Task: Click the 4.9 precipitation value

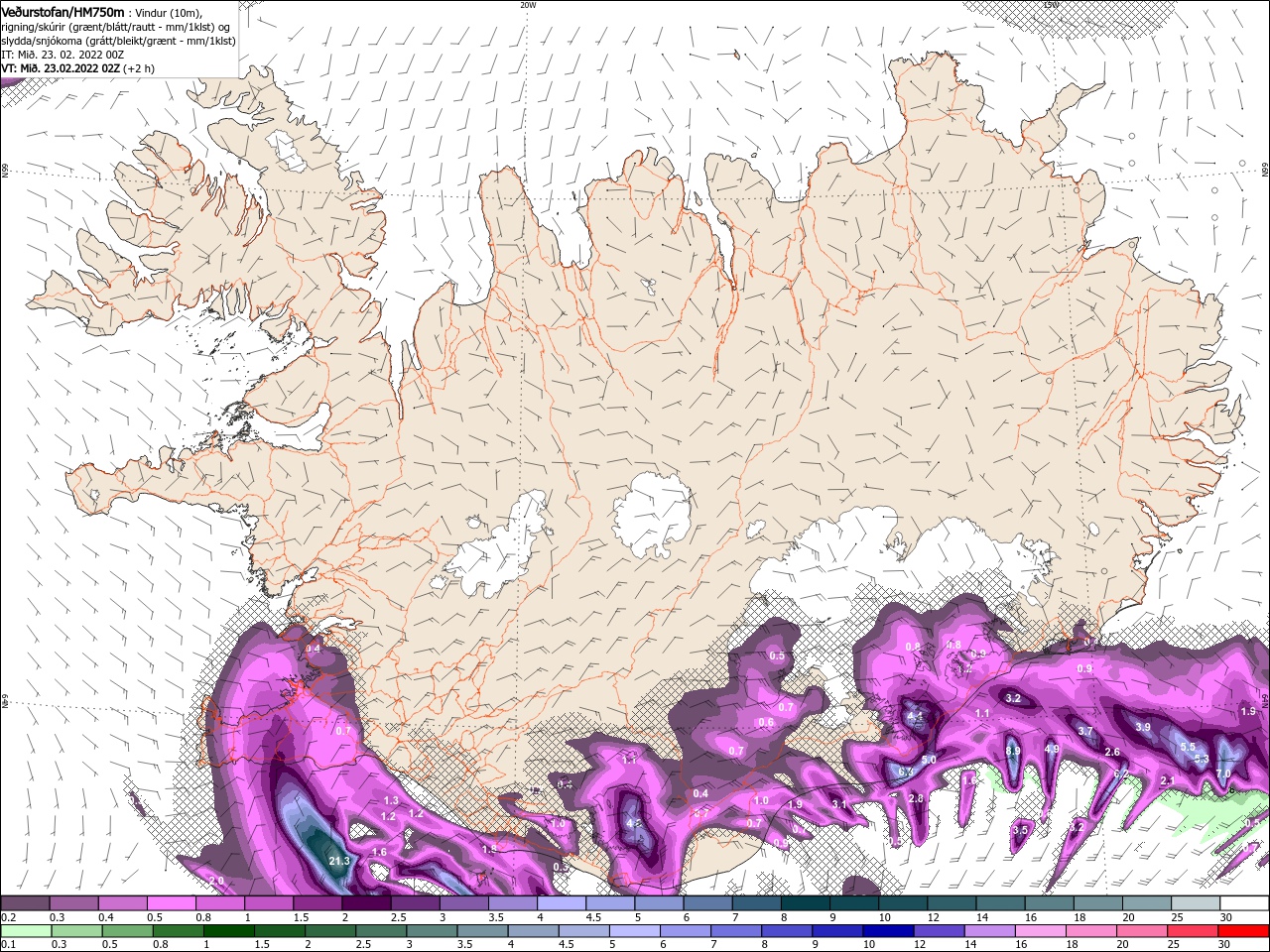Action: point(1052,749)
